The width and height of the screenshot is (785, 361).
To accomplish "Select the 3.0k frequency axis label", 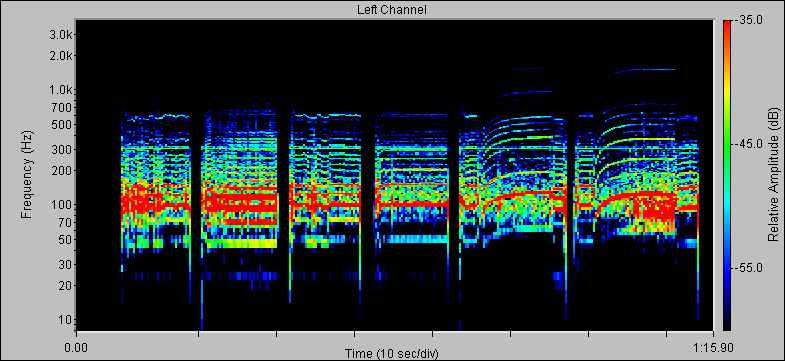I will [61, 35].
